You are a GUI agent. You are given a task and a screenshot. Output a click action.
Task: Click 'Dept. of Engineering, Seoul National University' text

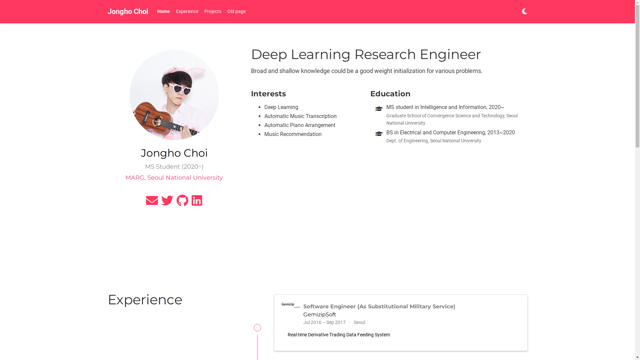(x=433, y=141)
